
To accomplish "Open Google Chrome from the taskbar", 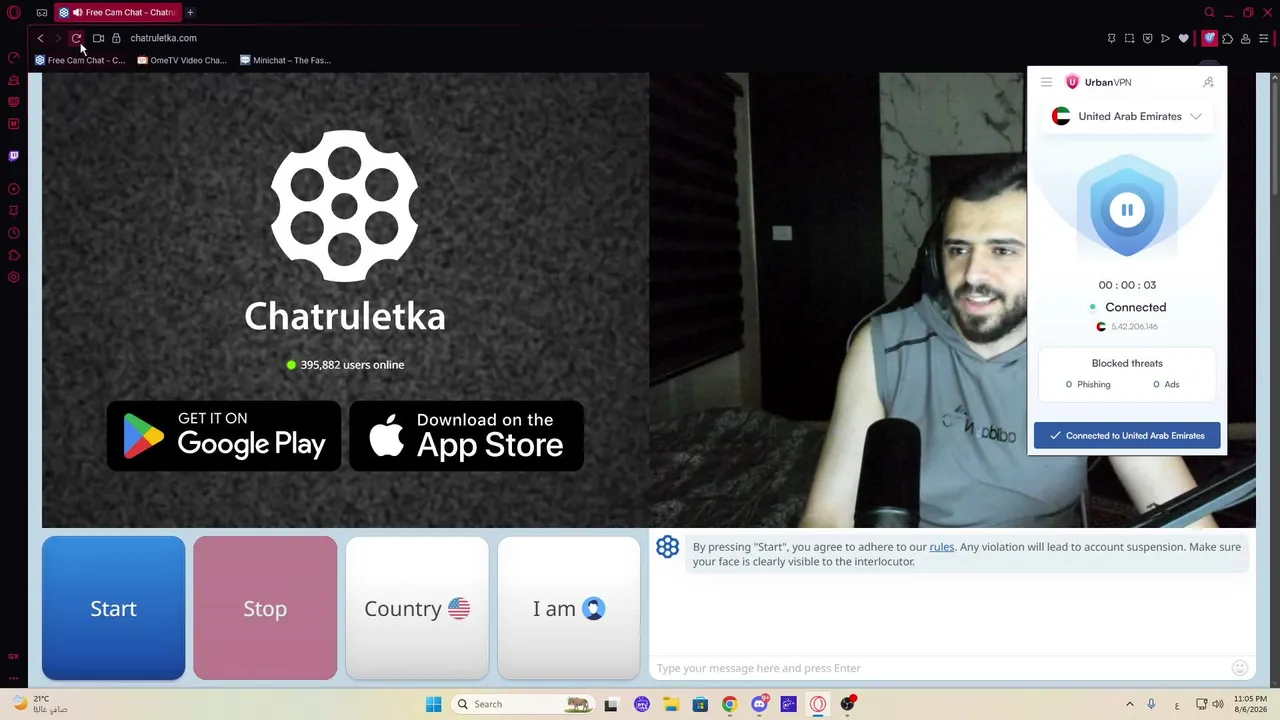I will pyautogui.click(x=729, y=704).
